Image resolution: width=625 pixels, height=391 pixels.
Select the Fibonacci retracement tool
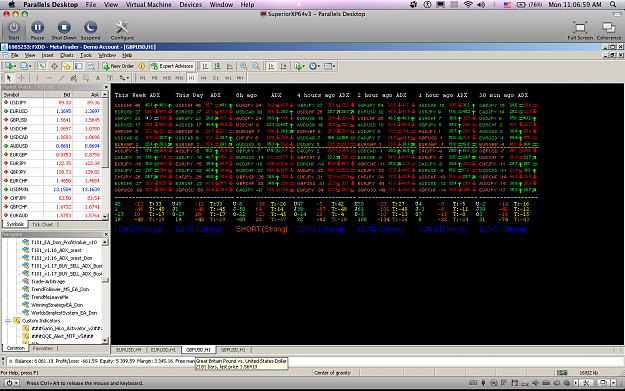click(x=86, y=78)
